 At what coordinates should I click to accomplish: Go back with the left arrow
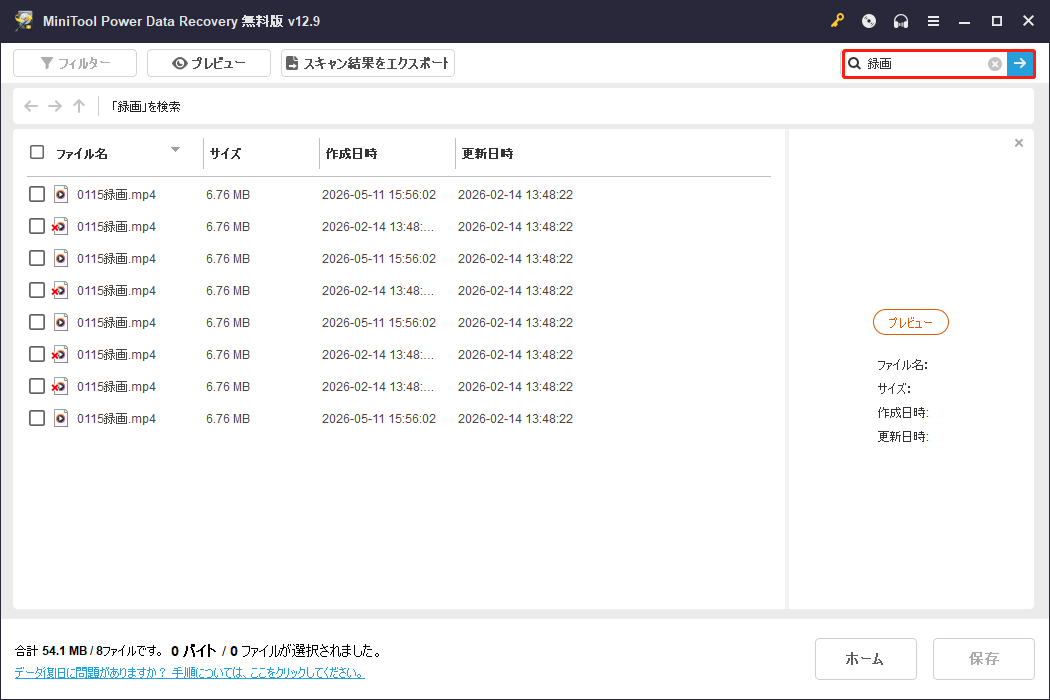31,106
